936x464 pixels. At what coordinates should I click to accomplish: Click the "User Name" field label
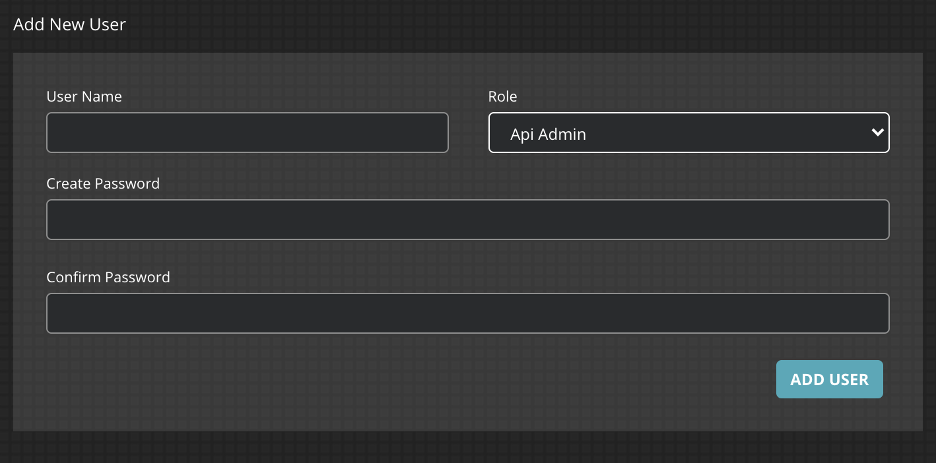pyautogui.click(x=84, y=97)
